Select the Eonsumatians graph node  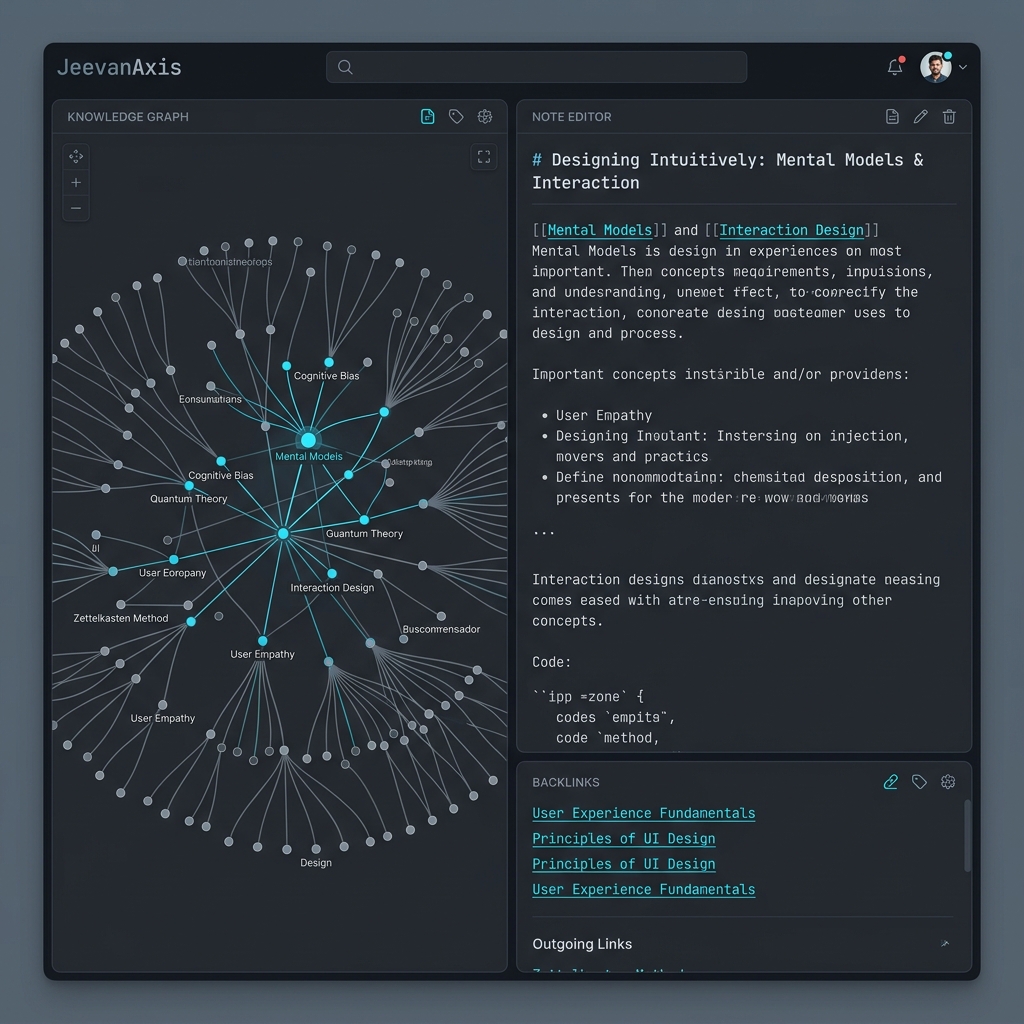pyautogui.click(x=210, y=386)
